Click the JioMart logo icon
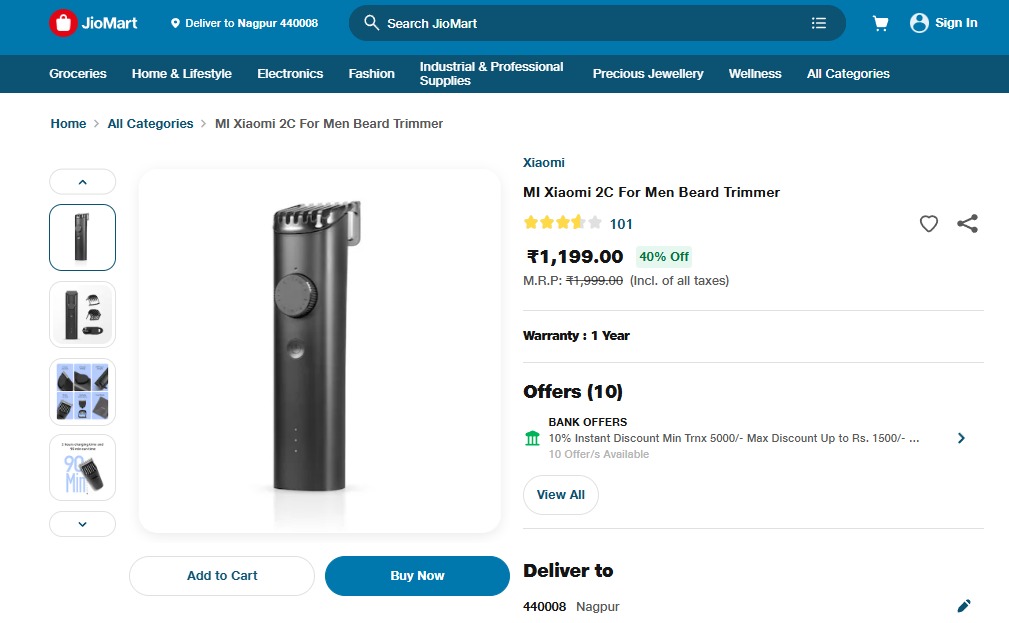Image resolution: width=1009 pixels, height=623 pixels. pyautogui.click(x=63, y=23)
